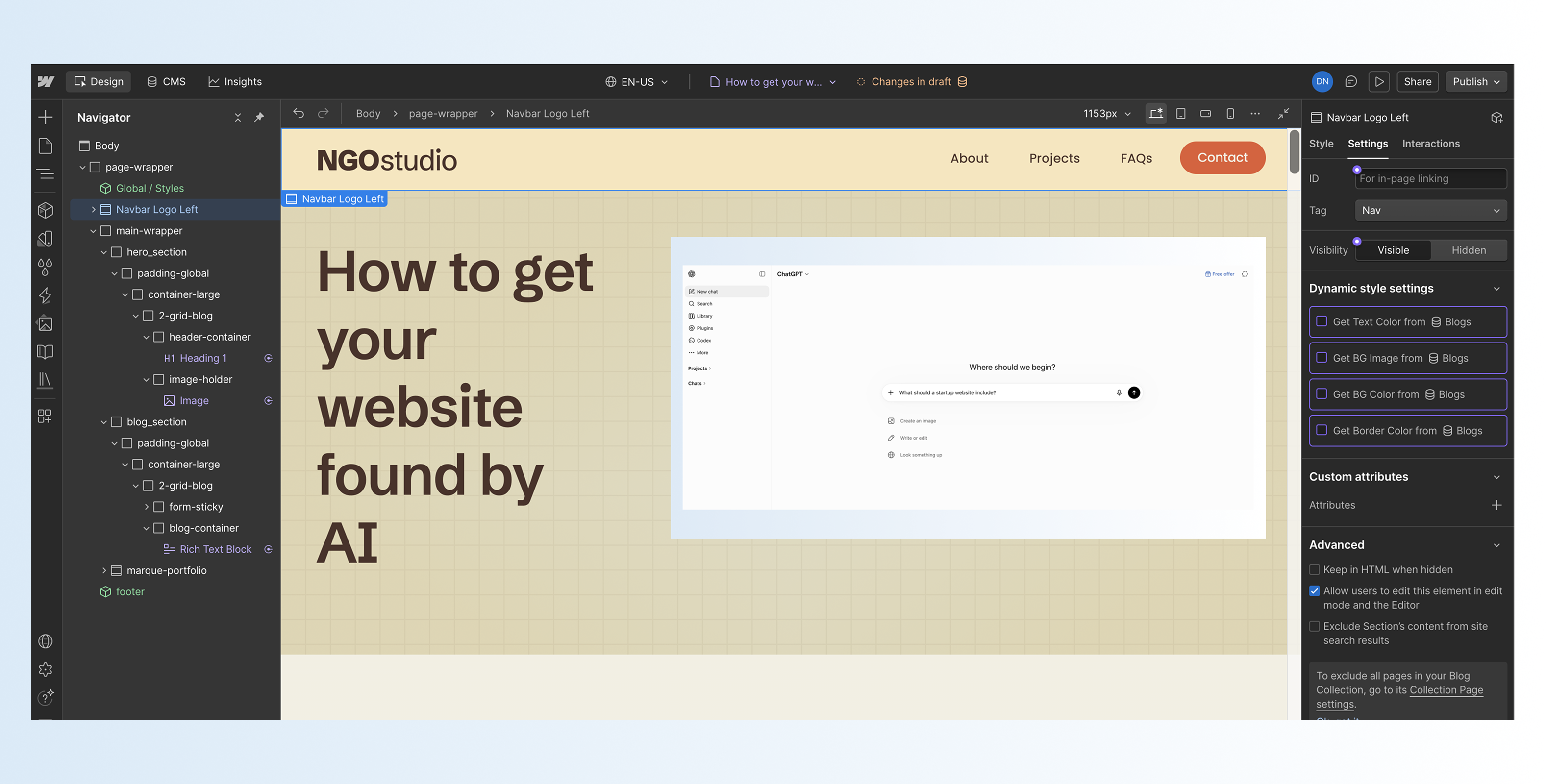Image resolution: width=1546 pixels, height=784 pixels.
Task: Enable Get Text Color from Blogs
Action: coord(1322,321)
